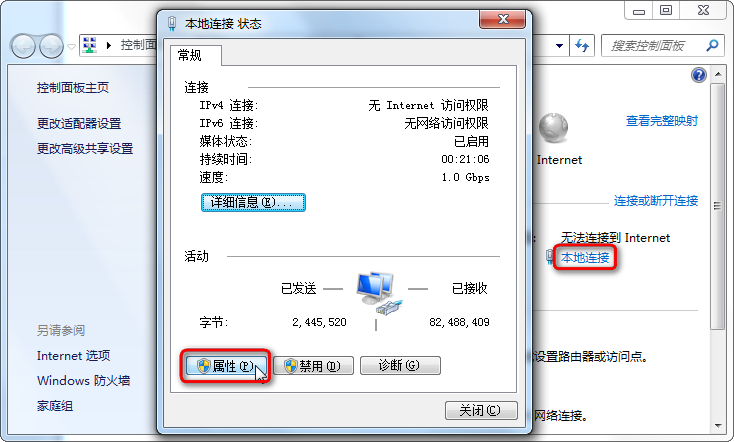Screen dimensions: 734x442
Task: Click the back navigation arrow
Action: [x=23, y=46]
